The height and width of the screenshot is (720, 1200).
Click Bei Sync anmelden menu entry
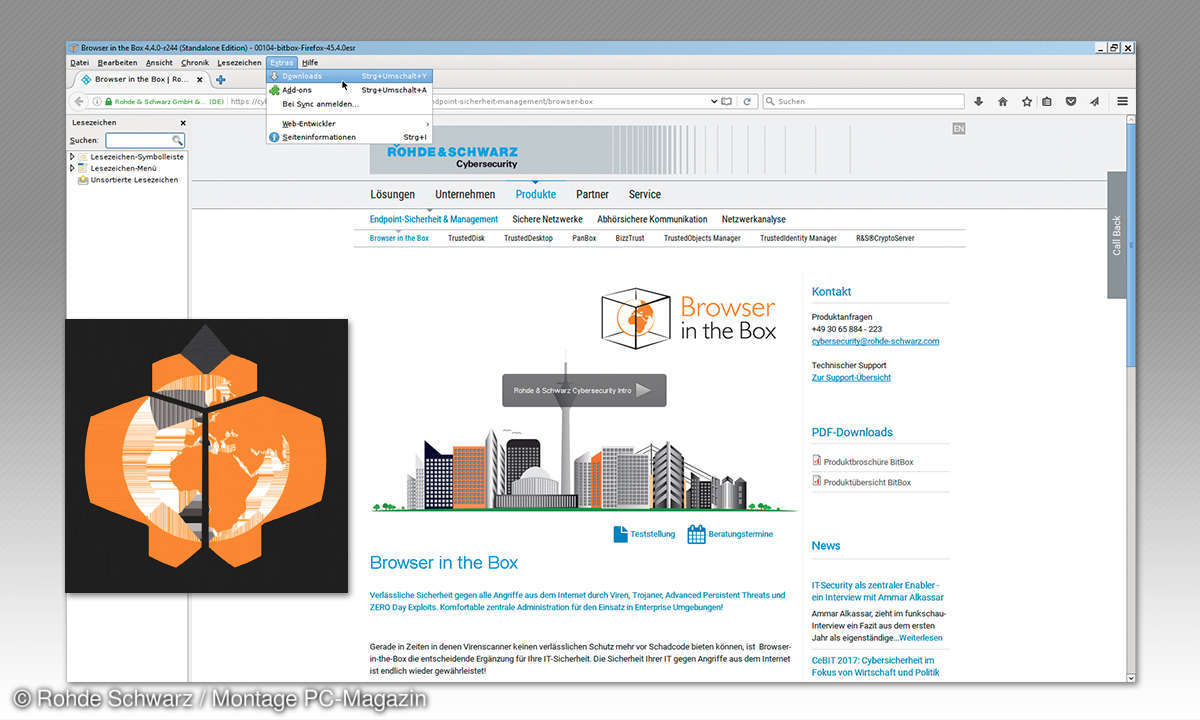click(x=350, y=104)
